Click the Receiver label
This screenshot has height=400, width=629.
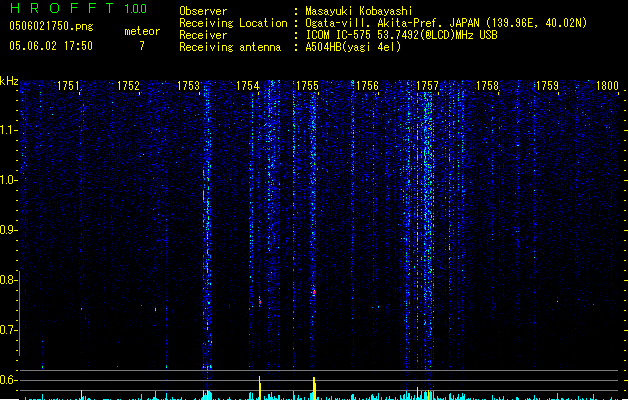(203, 35)
